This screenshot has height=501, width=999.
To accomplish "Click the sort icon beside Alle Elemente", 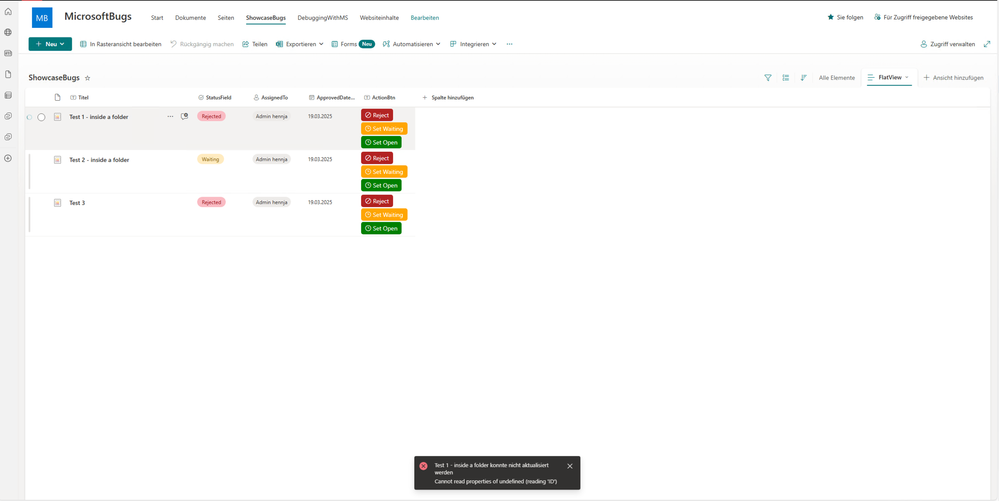I will 803,78.
